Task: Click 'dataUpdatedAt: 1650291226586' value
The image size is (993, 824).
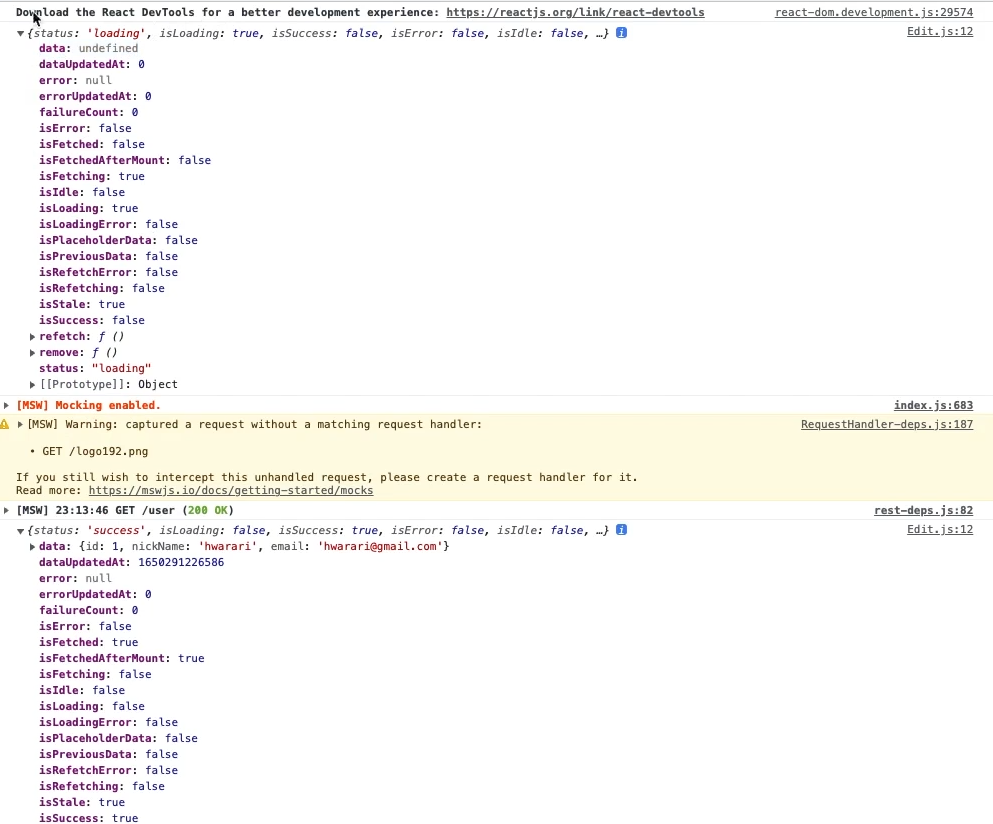Action: pyautogui.click(x=181, y=562)
